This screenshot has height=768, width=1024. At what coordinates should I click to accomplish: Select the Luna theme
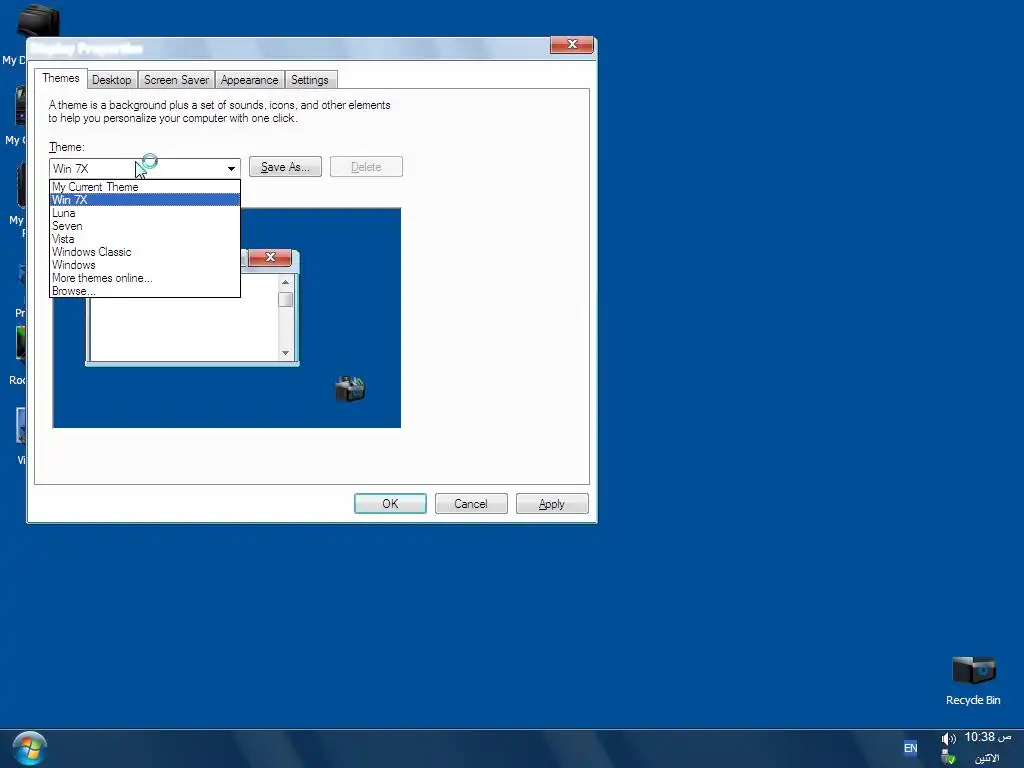pyautogui.click(x=145, y=213)
